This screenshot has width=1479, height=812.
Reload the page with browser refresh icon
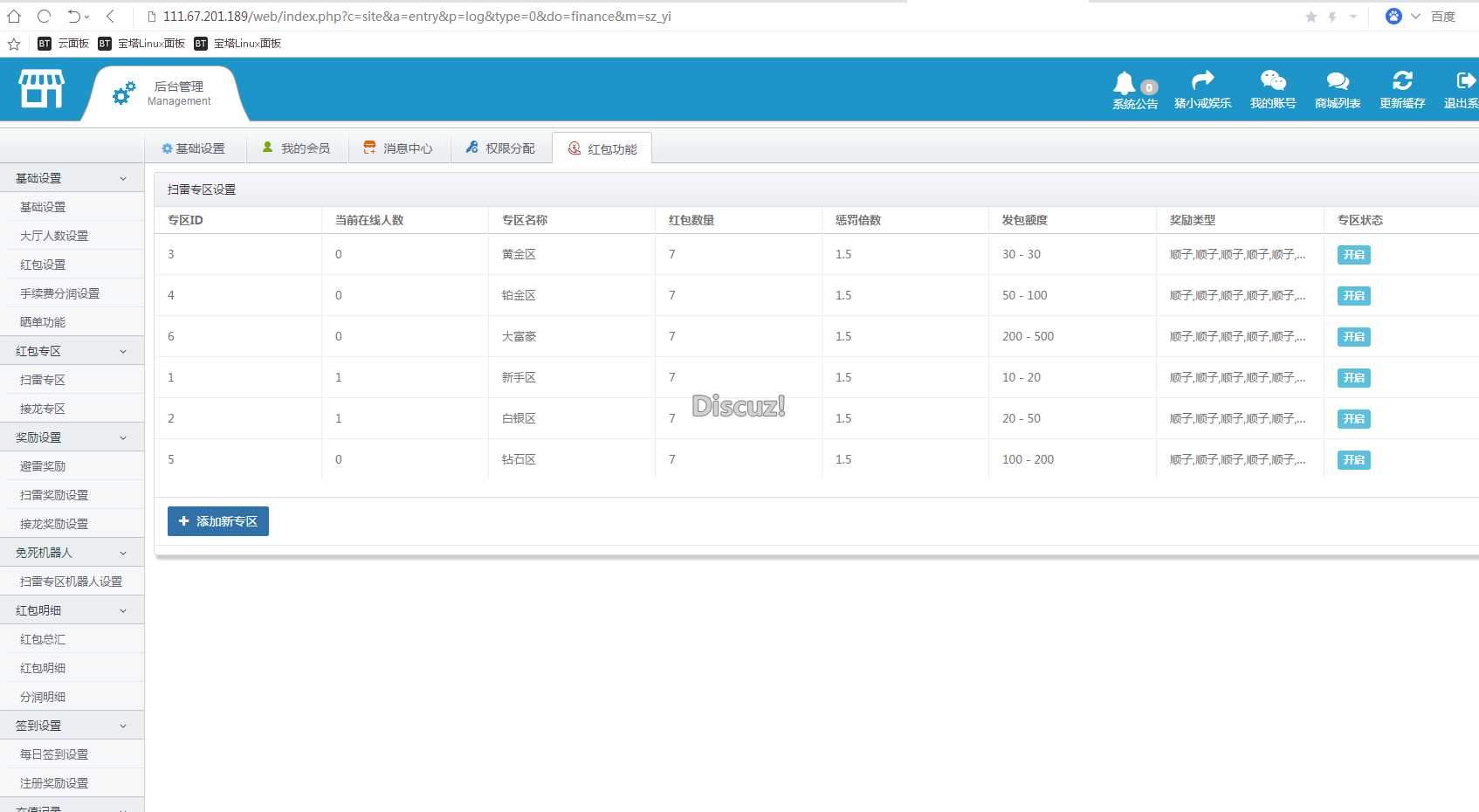(44, 16)
